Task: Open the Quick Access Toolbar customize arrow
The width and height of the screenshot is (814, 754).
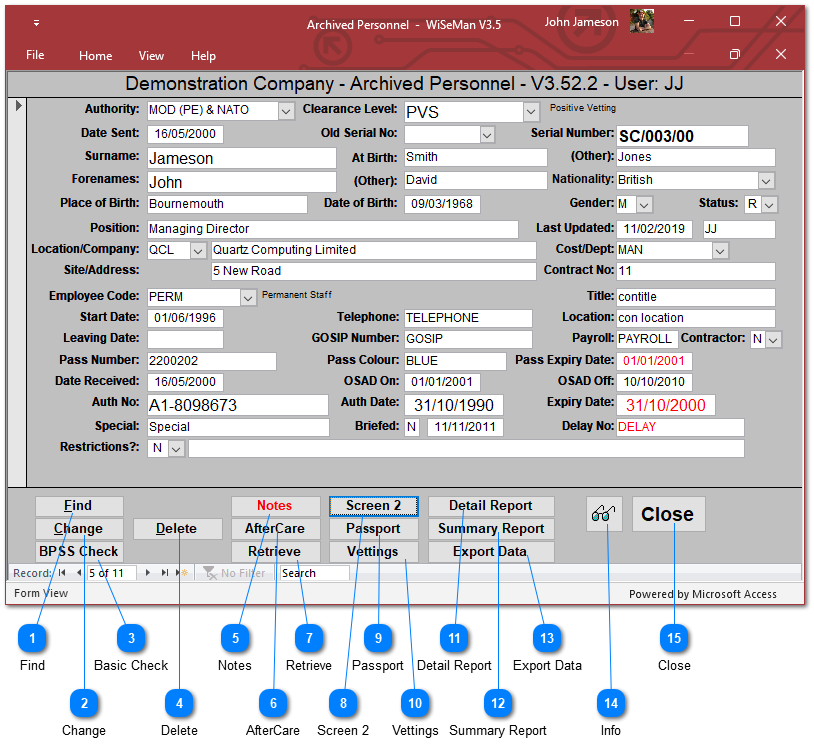Action: point(37,22)
